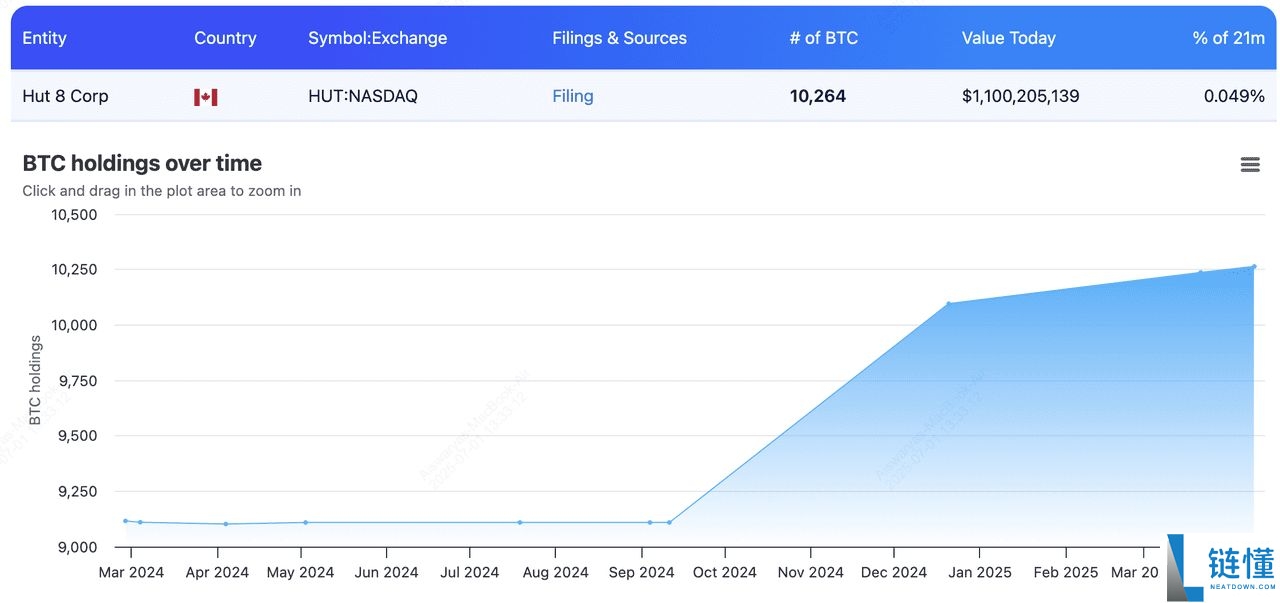Open the Filing source link
1280x603 pixels.
point(572,96)
